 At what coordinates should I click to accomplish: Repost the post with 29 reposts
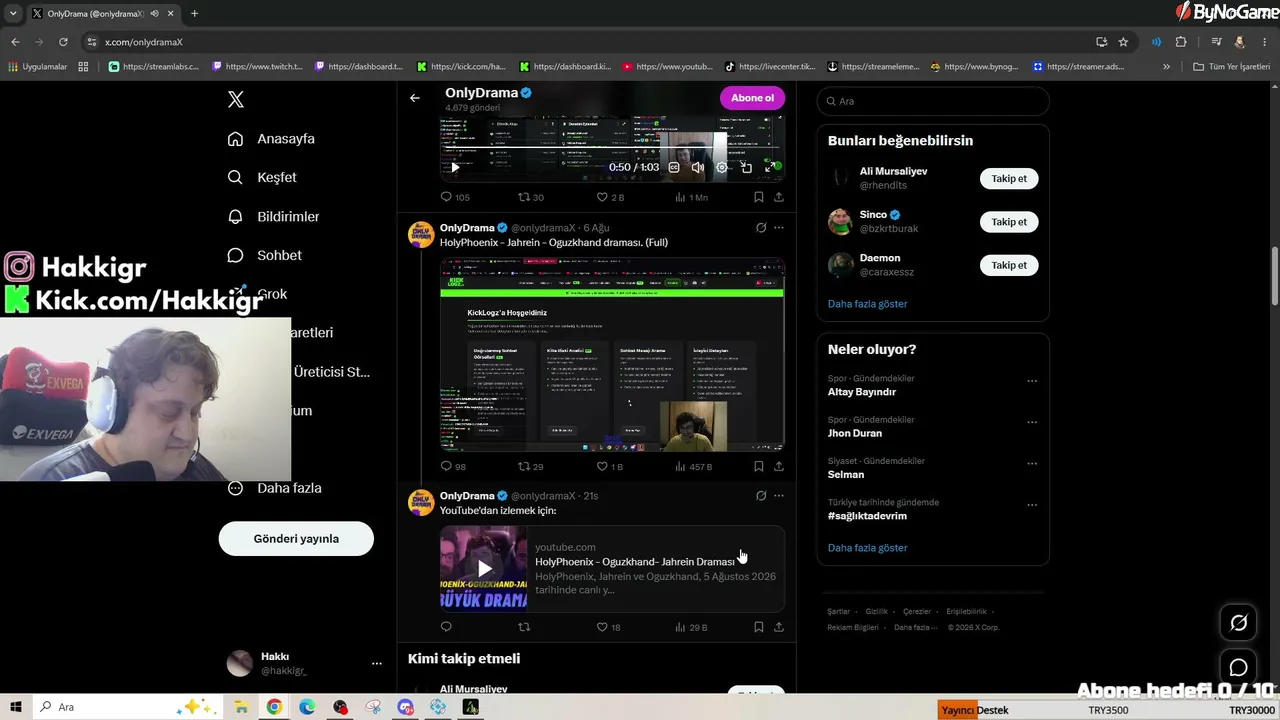(x=531, y=466)
